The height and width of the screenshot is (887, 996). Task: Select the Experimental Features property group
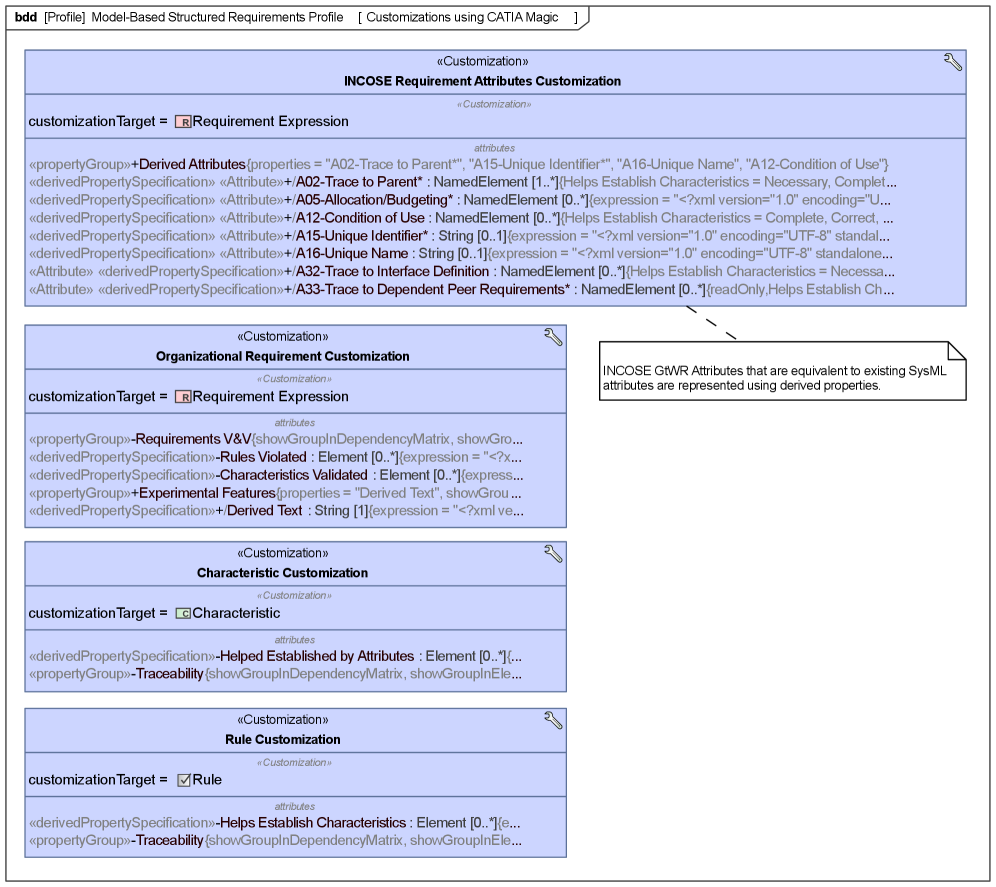(x=275, y=493)
